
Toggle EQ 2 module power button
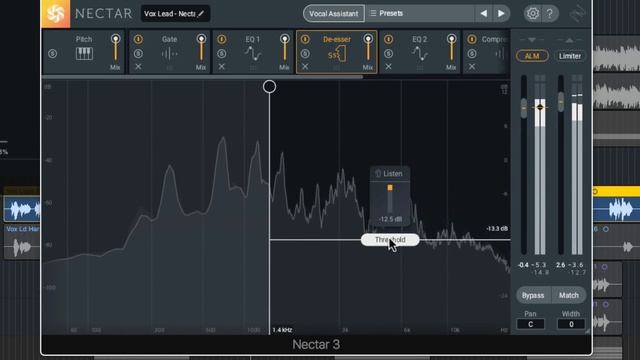[x=389, y=39]
